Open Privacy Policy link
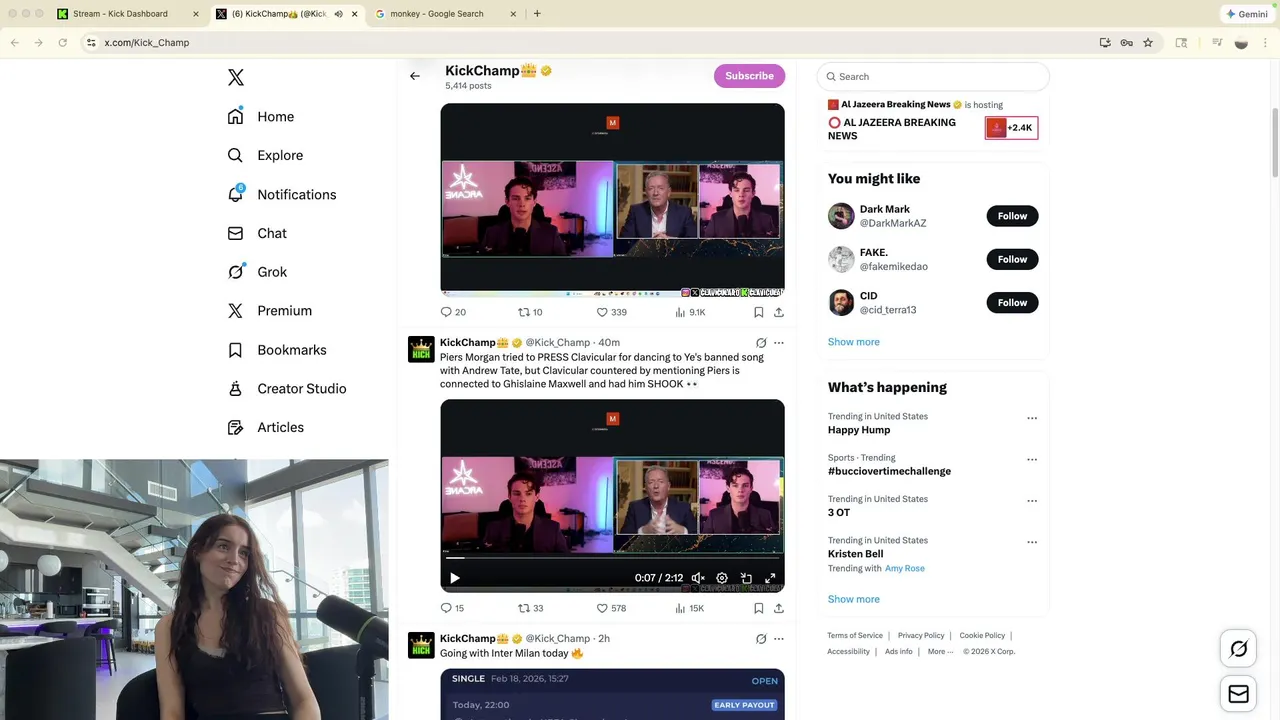The height and width of the screenshot is (720, 1280). pos(921,636)
